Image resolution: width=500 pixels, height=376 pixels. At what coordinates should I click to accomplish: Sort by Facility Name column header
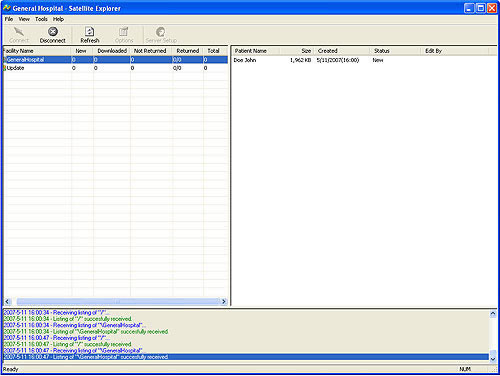[37, 51]
